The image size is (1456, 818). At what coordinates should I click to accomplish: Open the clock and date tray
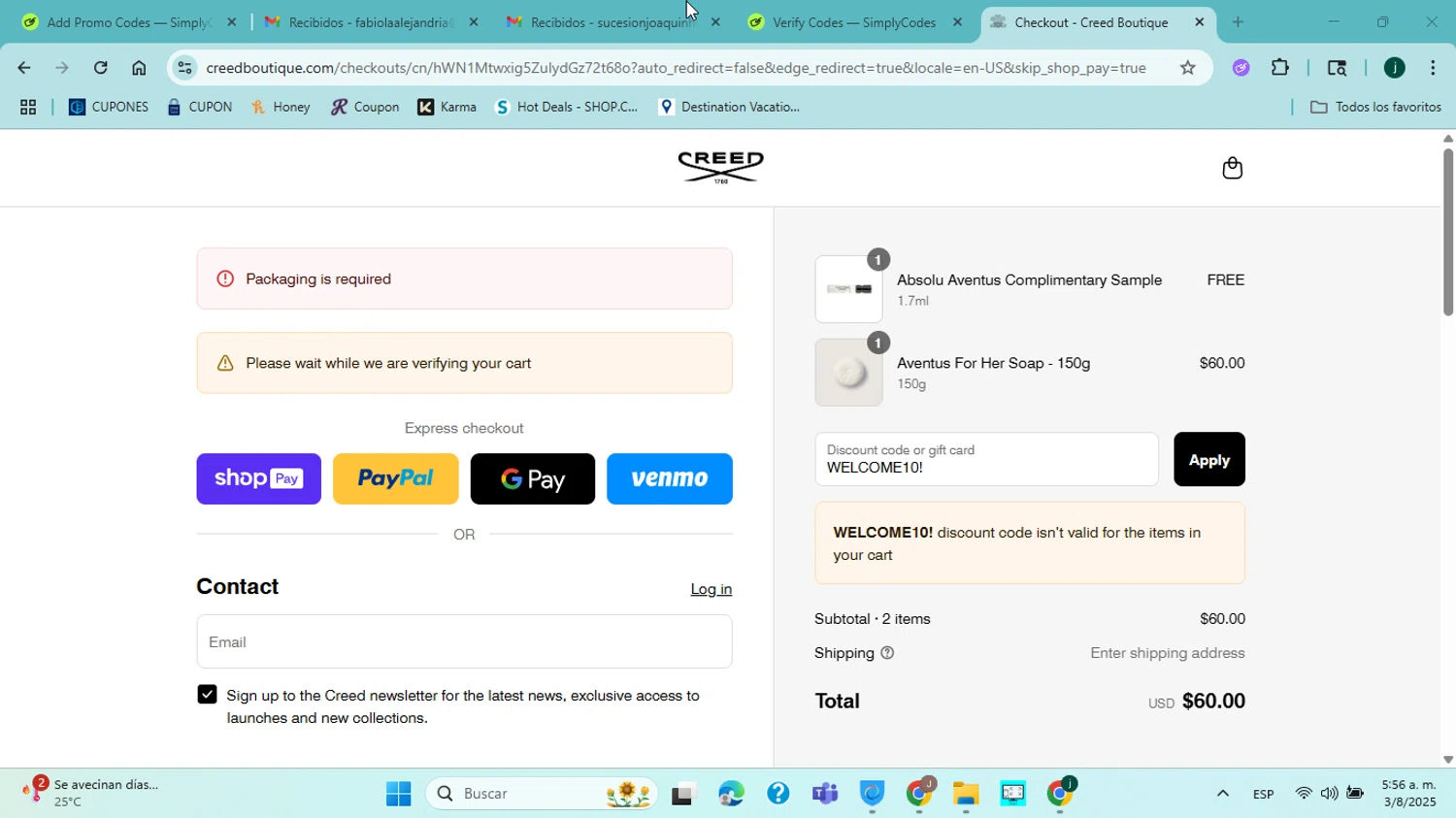(x=1408, y=794)
